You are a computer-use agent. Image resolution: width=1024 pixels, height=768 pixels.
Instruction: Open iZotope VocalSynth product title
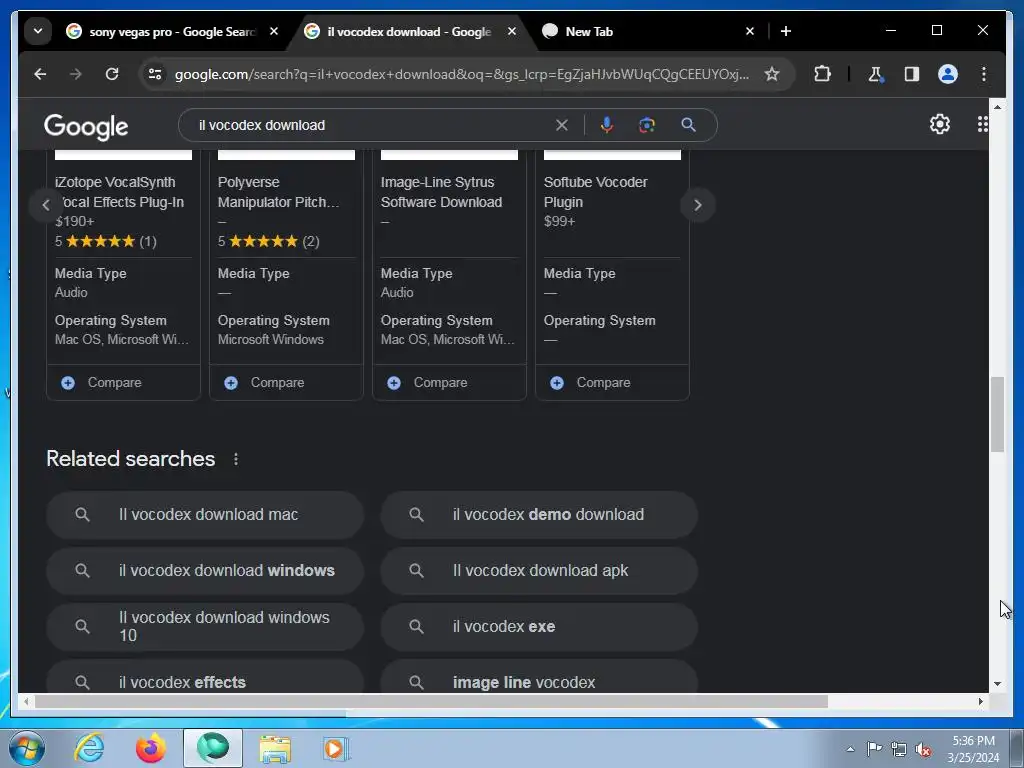120,192
